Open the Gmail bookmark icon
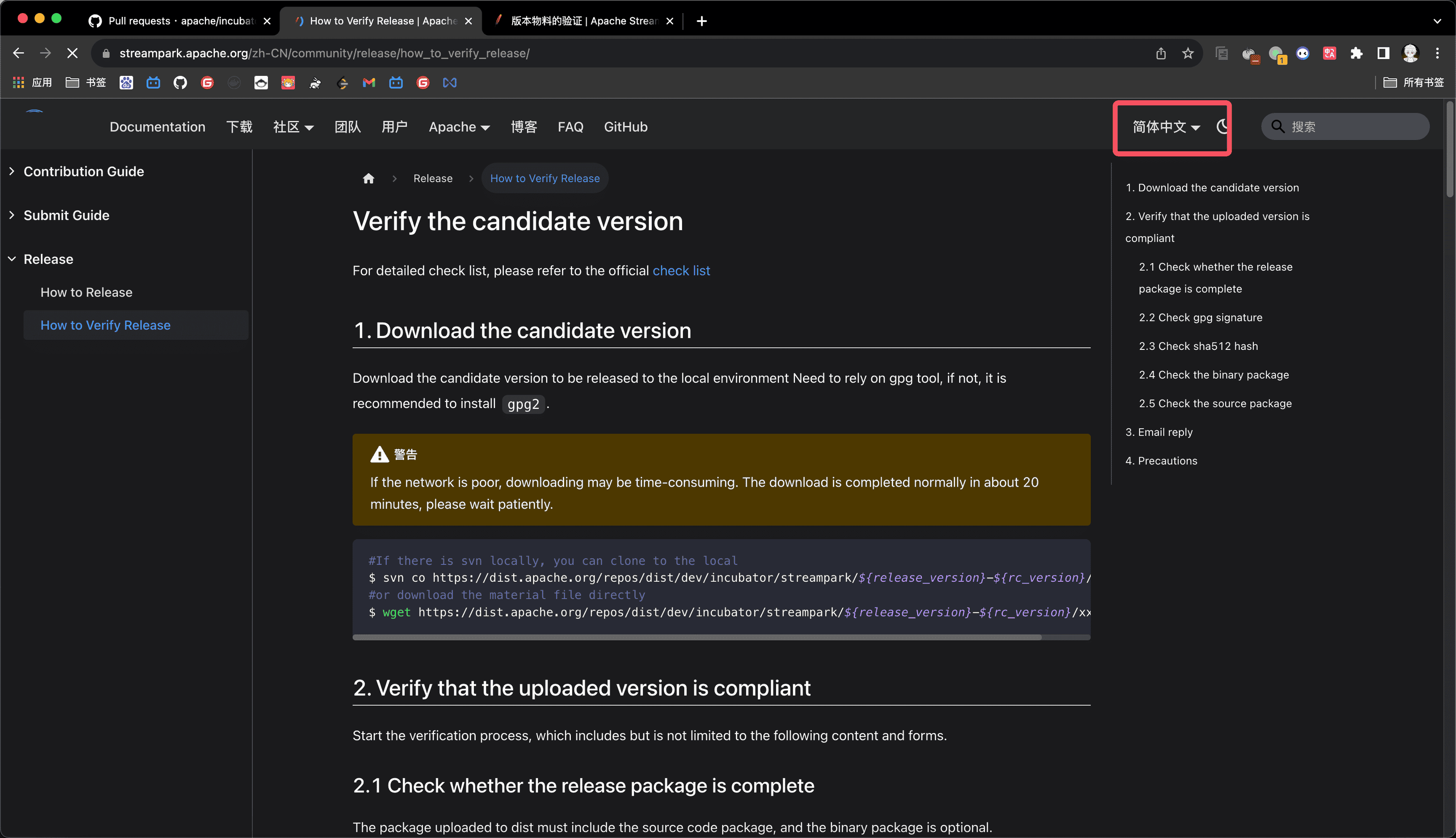Viewport: 1456px width, 838px height. (369, 83)
